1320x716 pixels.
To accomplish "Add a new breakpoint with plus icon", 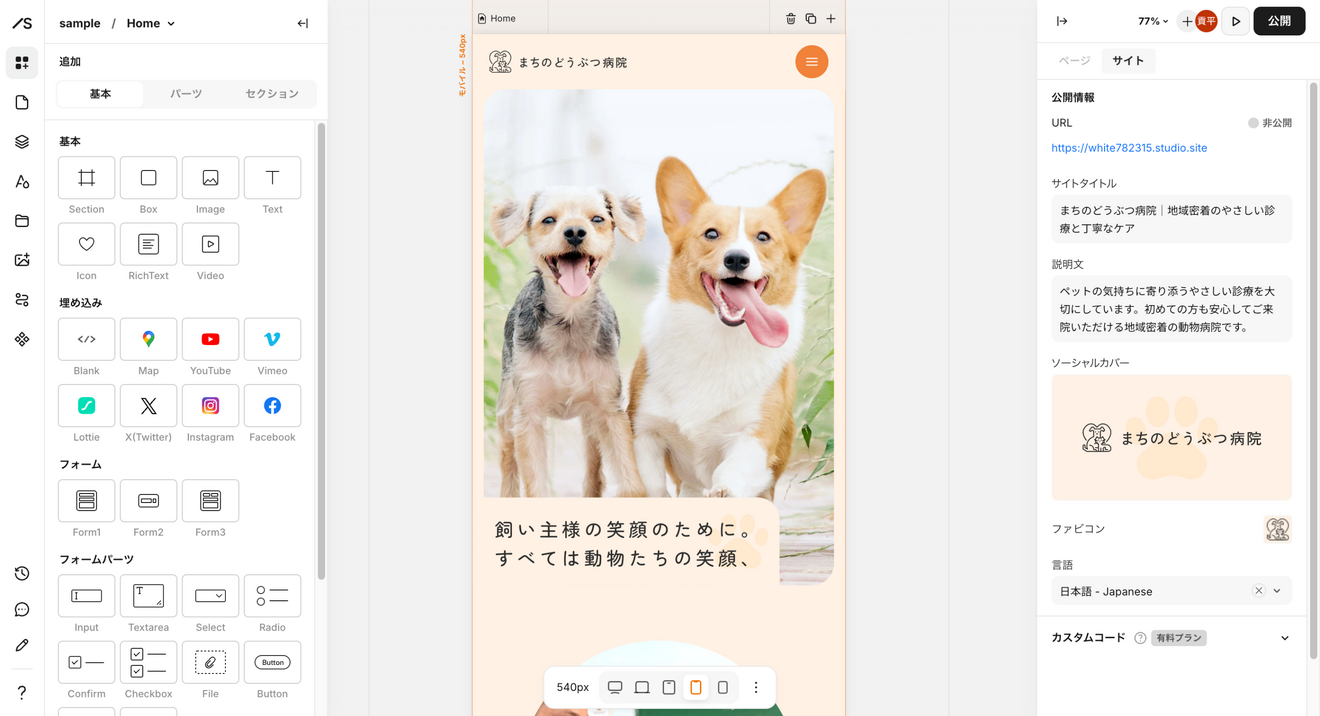I will click(830, 18).
